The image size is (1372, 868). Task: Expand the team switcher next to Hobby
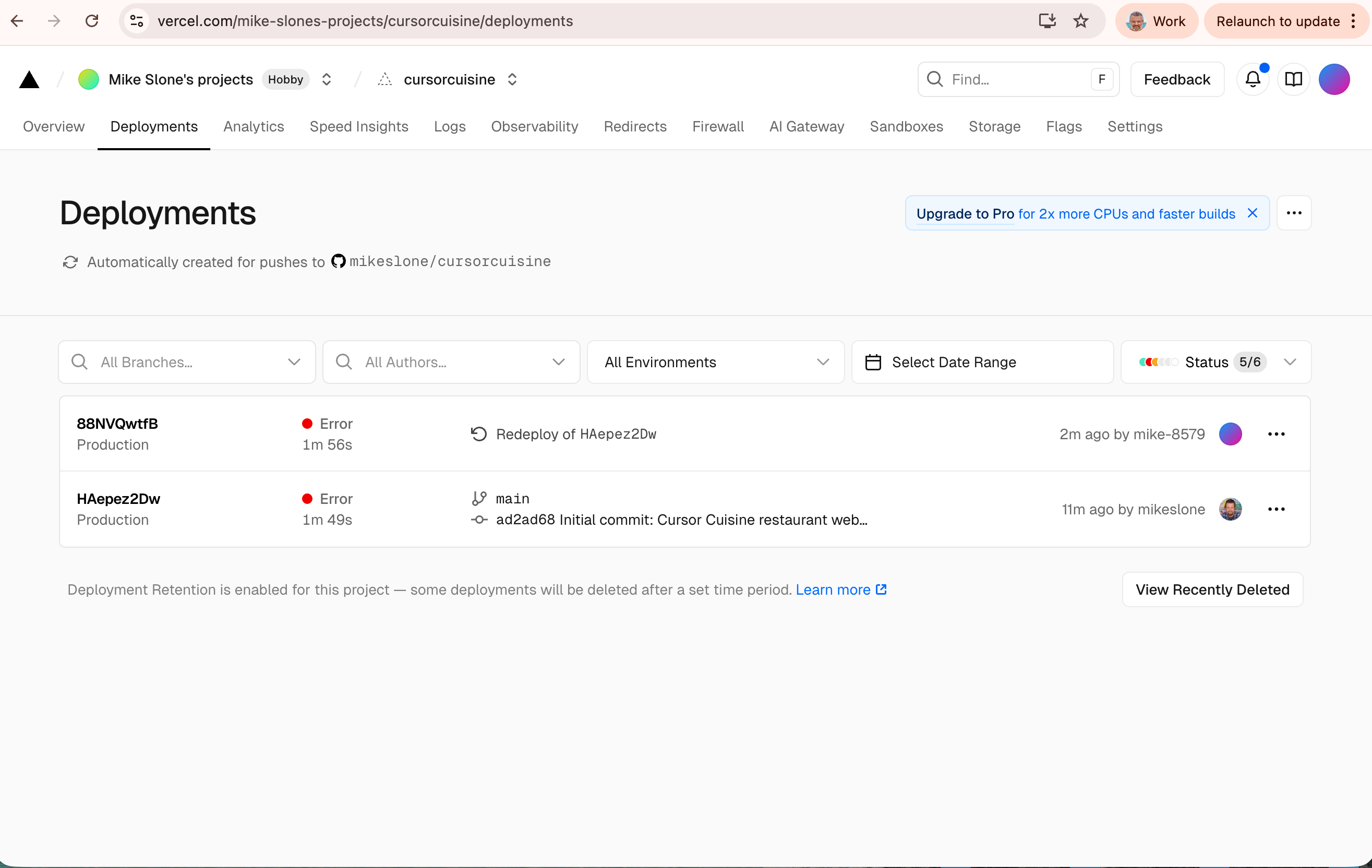pyautogui.click(x=327, y=79)
